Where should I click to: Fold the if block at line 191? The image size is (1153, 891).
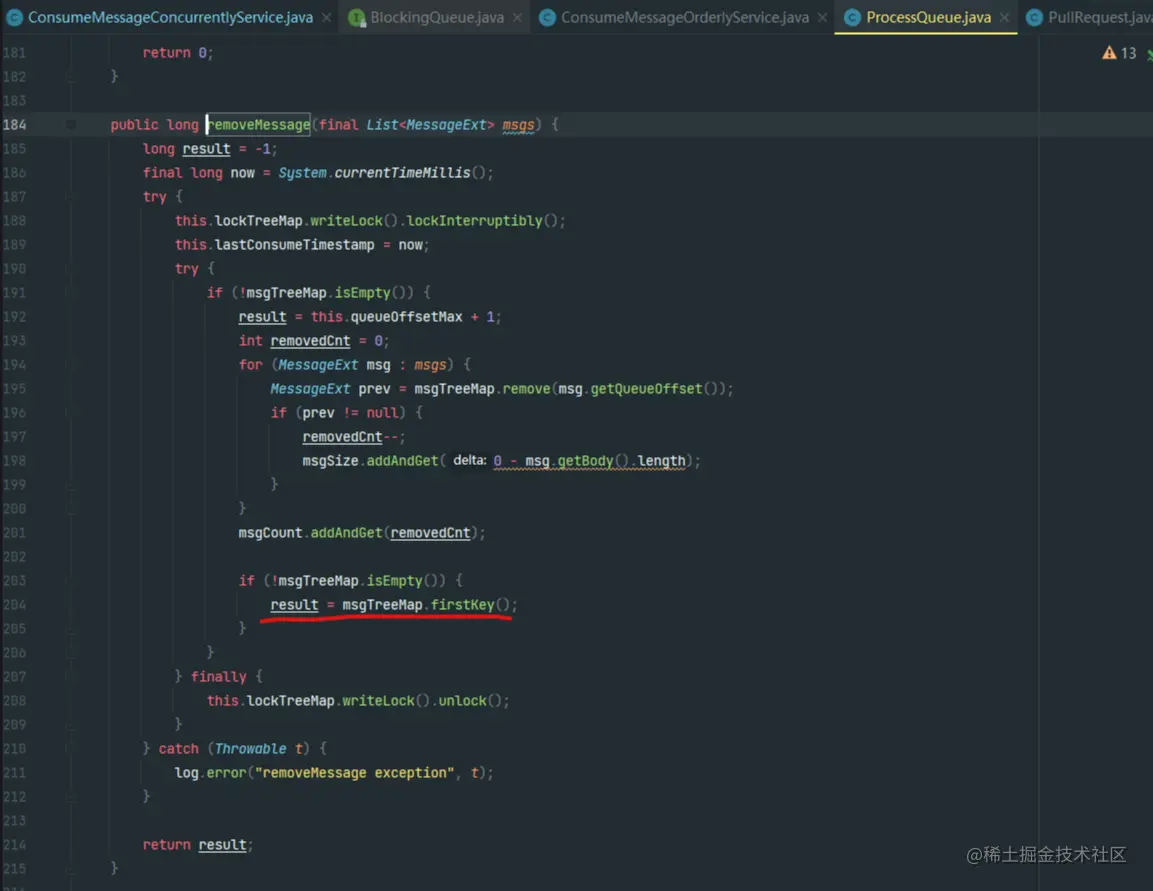click(71, 293)
